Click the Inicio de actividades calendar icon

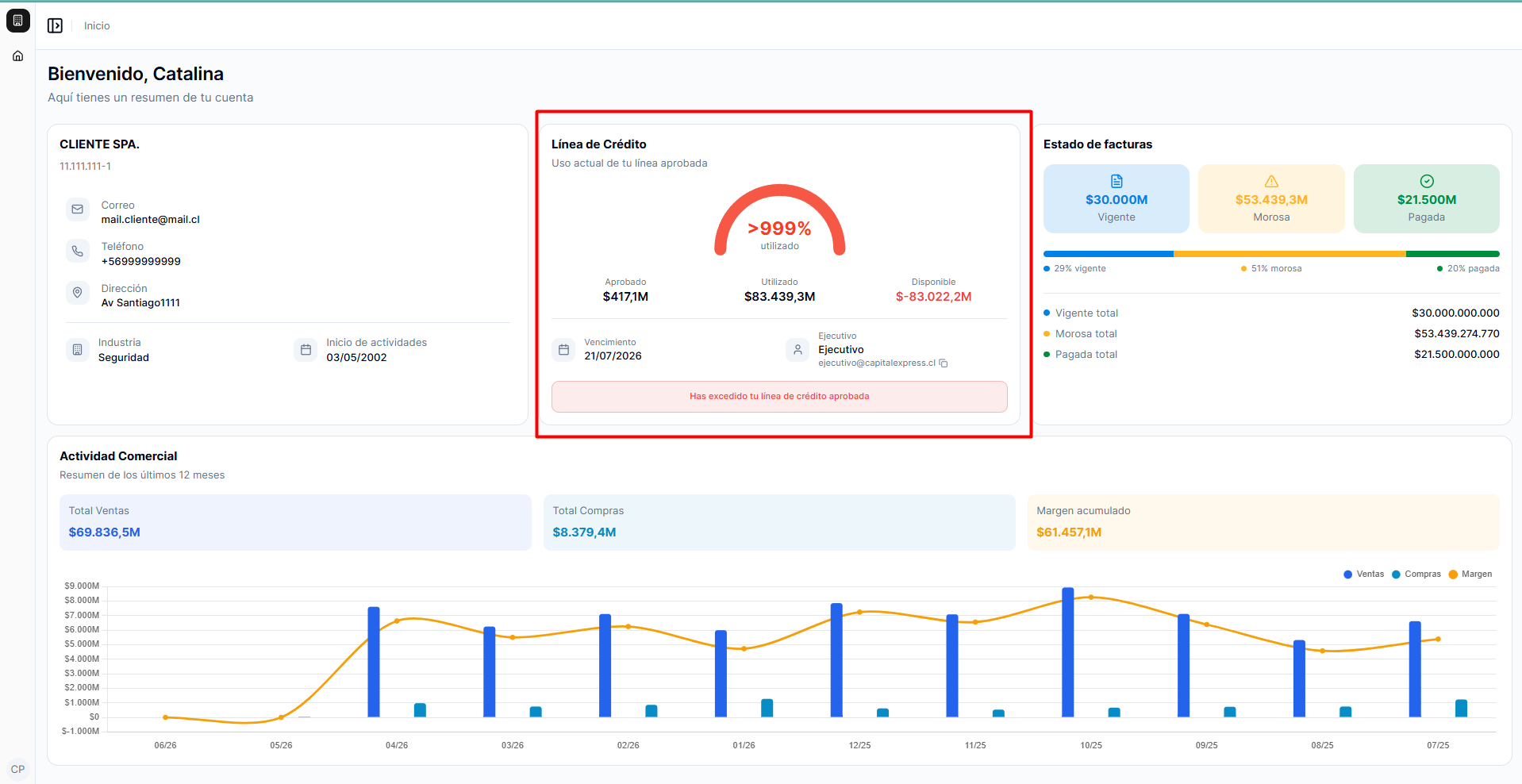click(306, 349)
